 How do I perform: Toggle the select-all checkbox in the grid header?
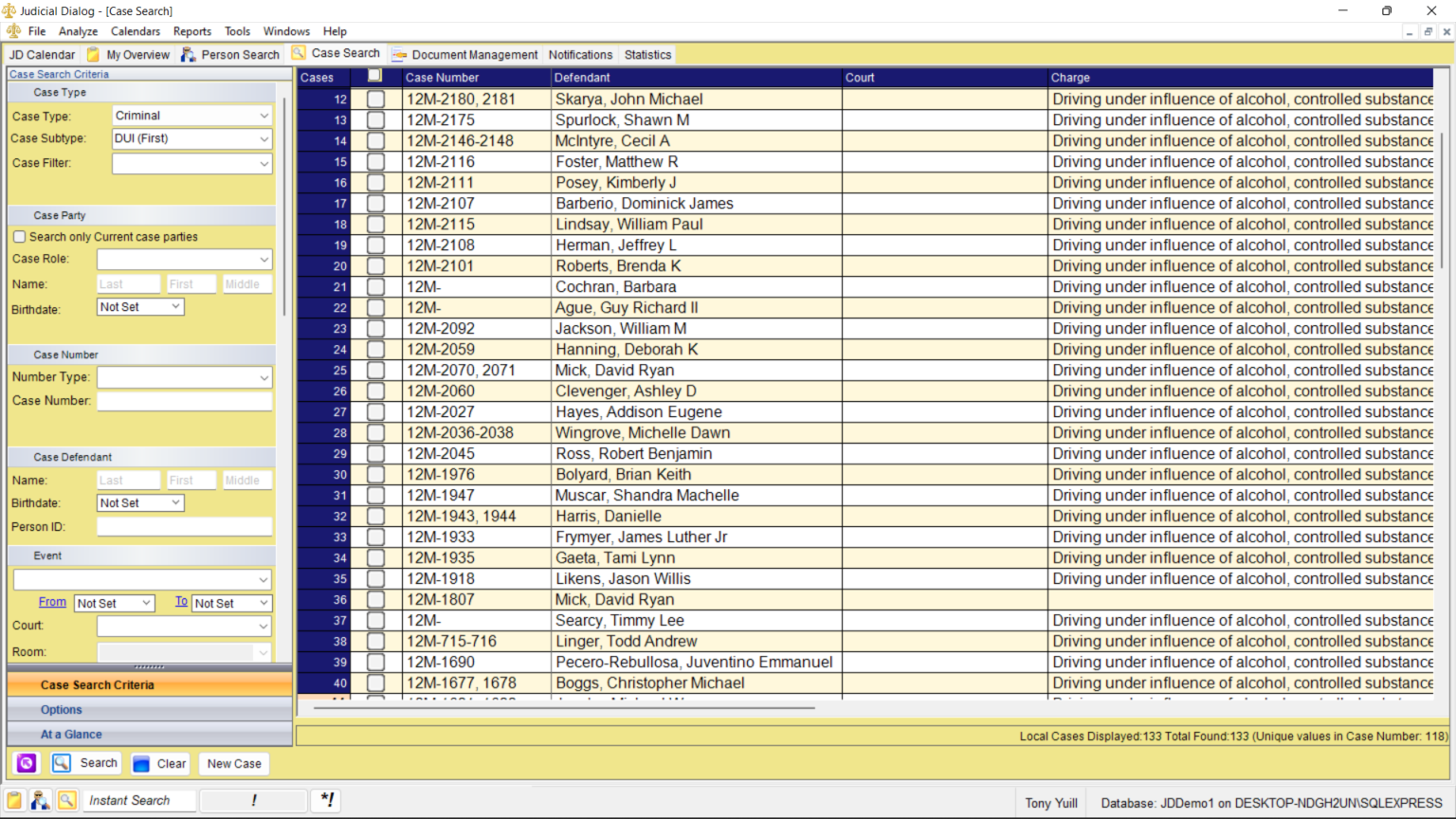click(375, 77)
